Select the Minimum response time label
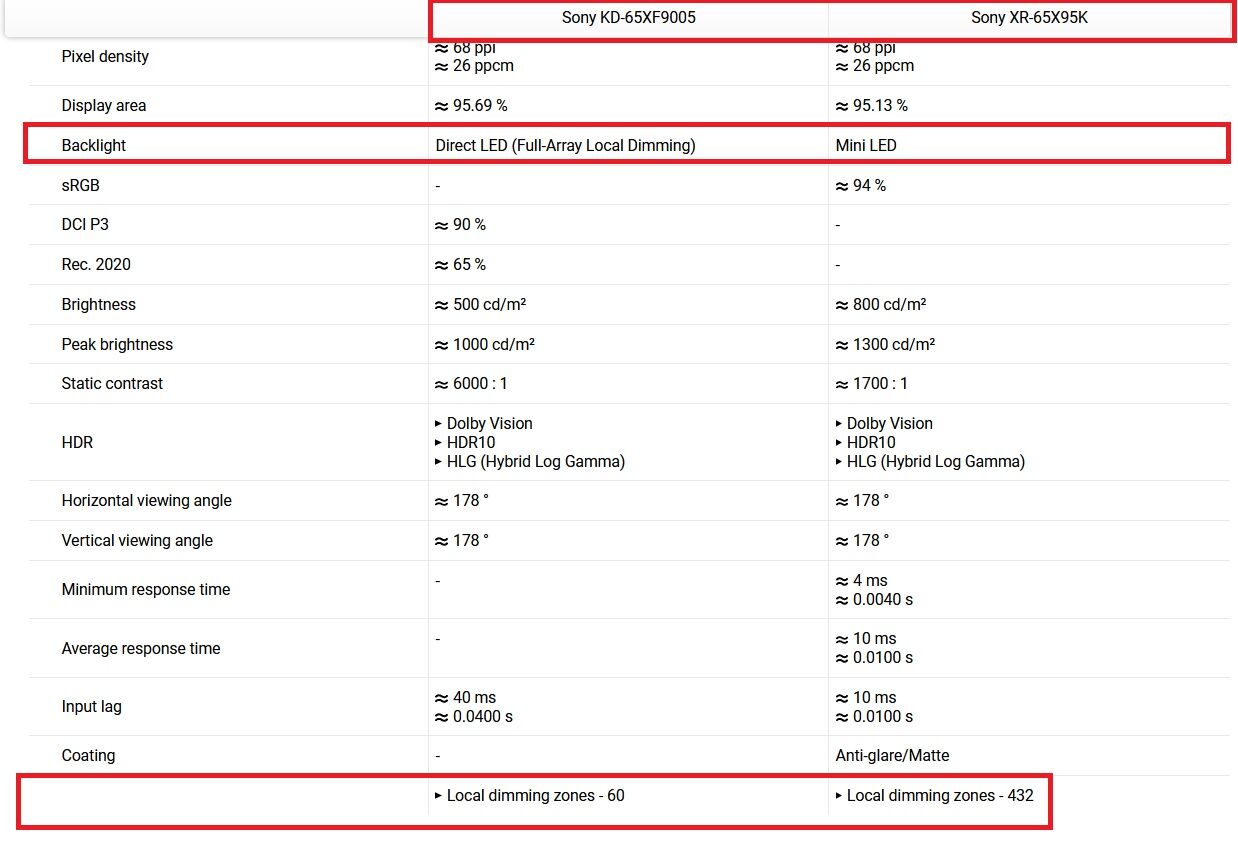Screen dimensions: 1238x846 coord(146,589)
